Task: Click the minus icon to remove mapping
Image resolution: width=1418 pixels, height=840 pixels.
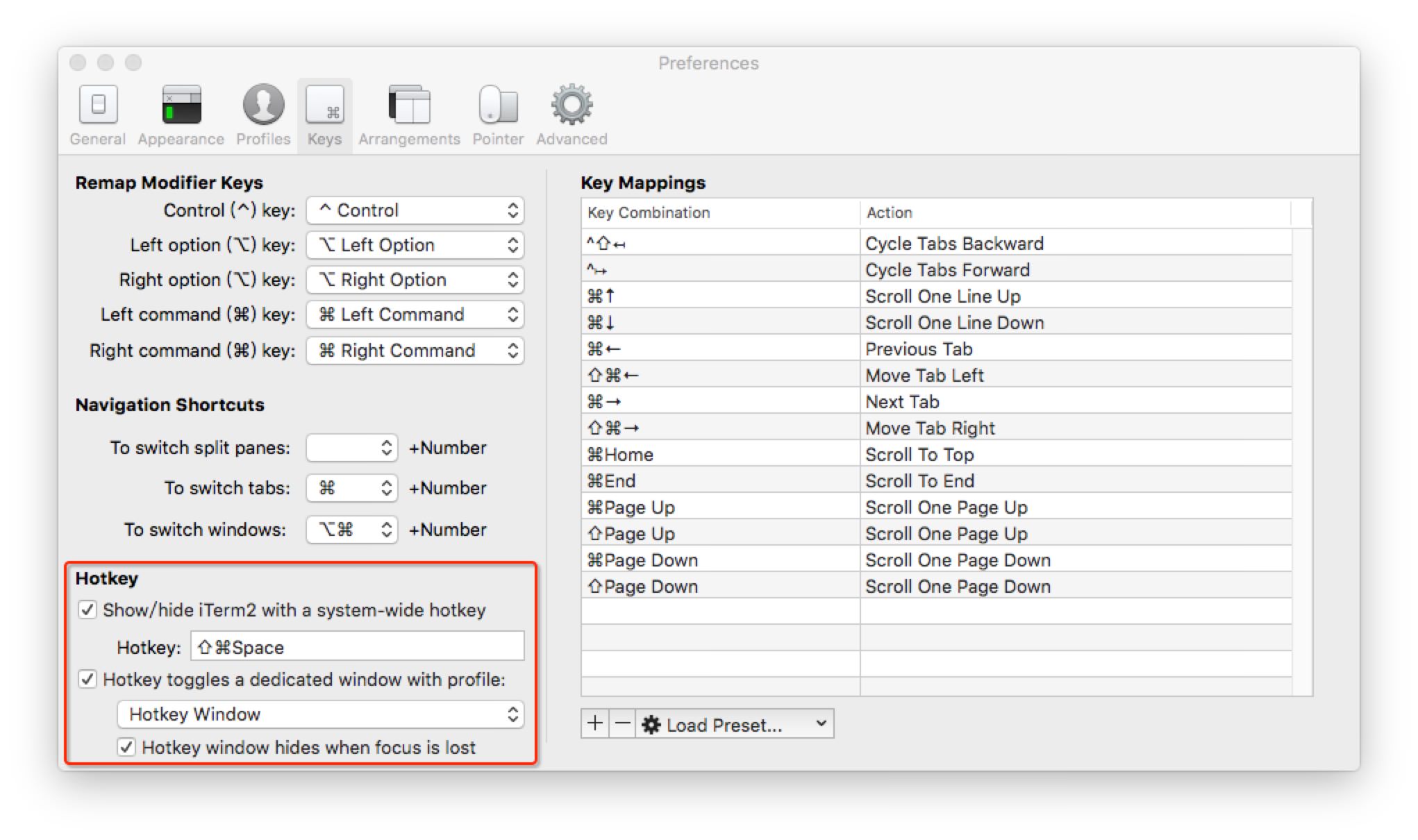Action: 623,724
